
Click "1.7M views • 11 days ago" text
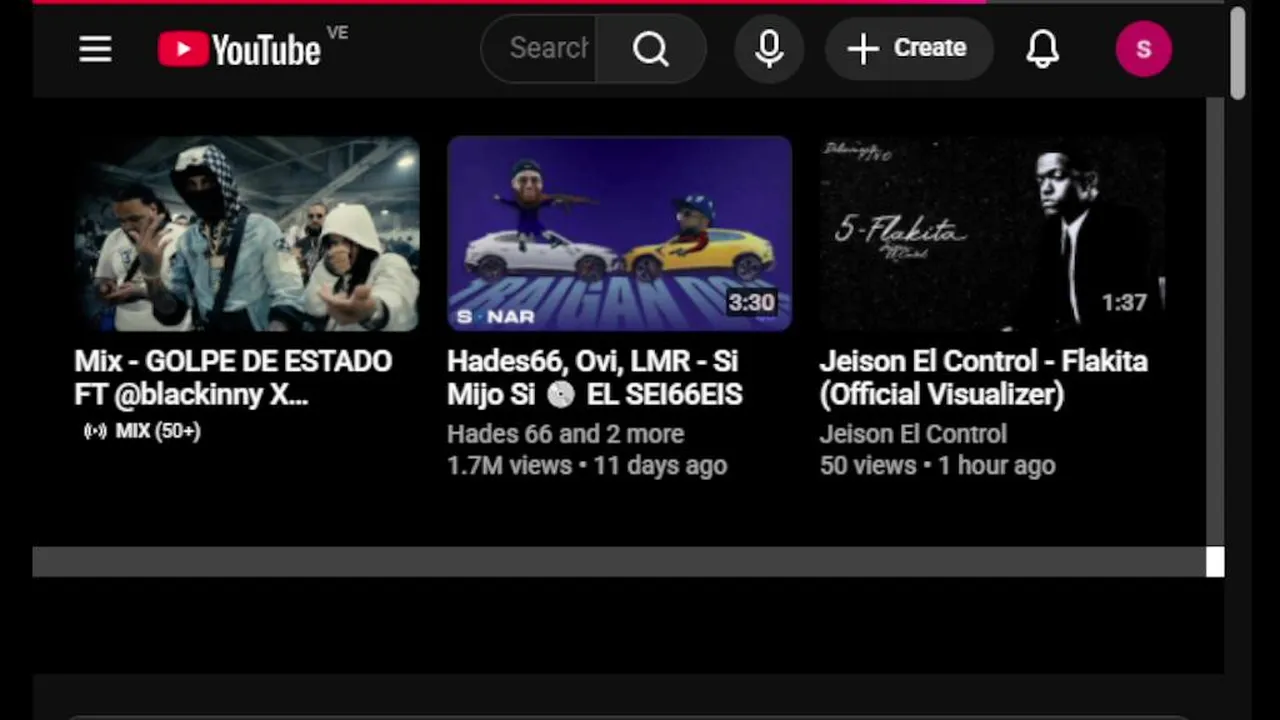click(587, 465)
